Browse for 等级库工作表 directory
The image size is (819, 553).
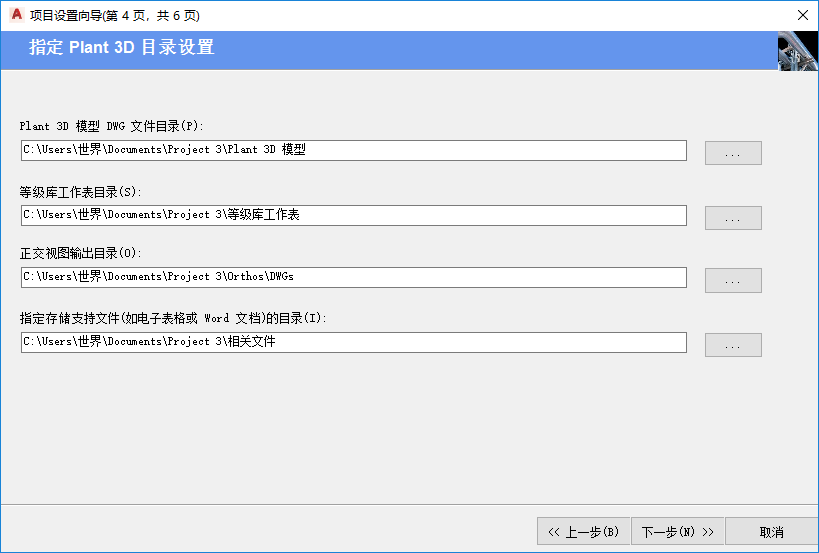[x=733, y=218]
